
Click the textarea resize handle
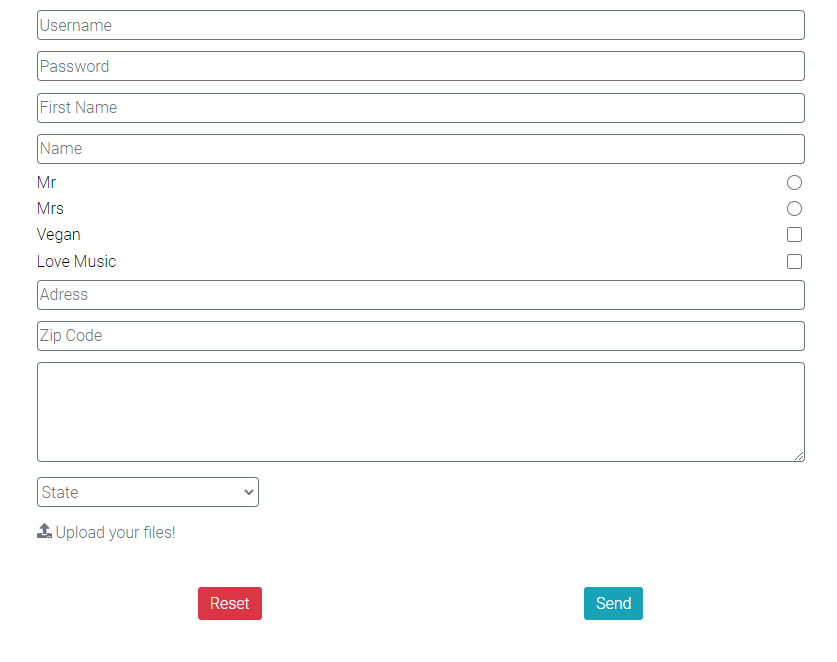click(800, 456)
